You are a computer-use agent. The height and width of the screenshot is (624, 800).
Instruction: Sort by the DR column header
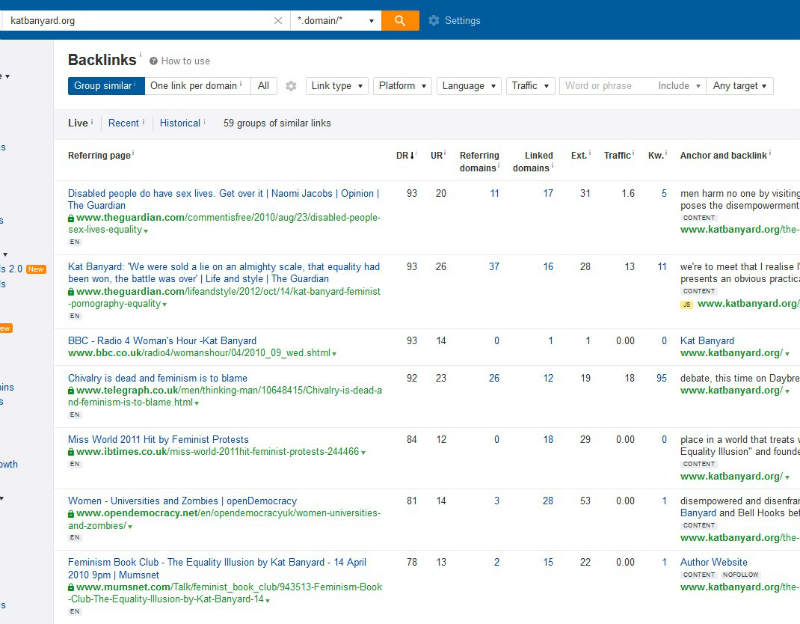(405, 155)
